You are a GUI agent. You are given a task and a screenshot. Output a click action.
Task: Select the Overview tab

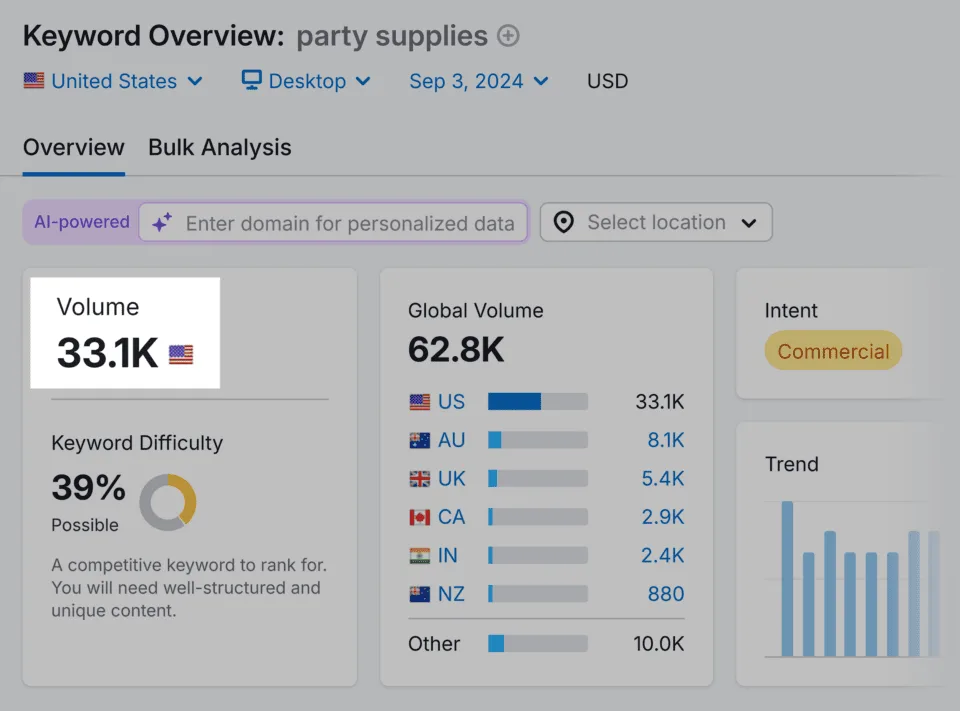[73, 148]
